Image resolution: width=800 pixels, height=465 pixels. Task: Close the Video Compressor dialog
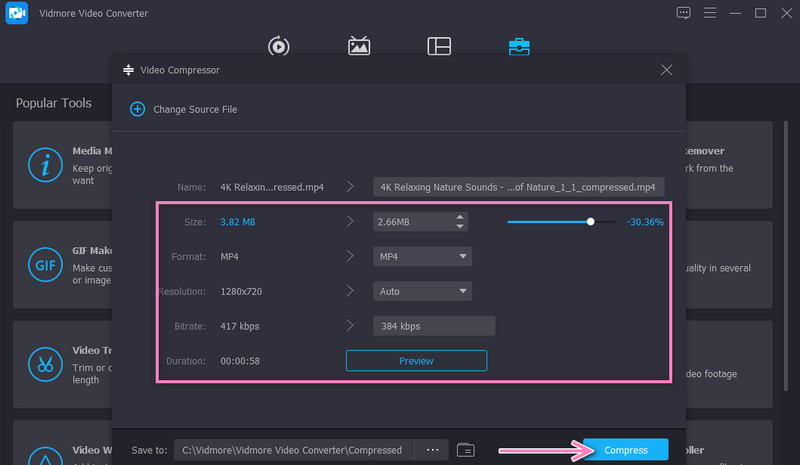point(667,70)
